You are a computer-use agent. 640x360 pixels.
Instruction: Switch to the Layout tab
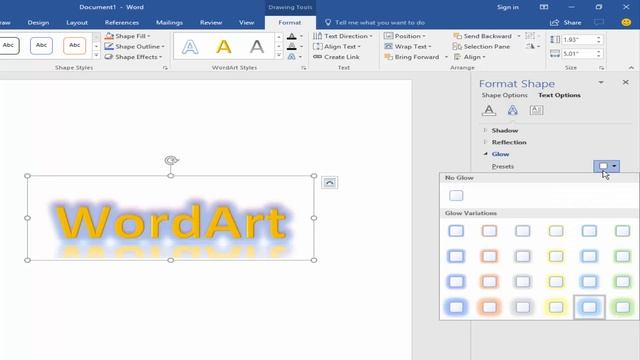pyautogui.click(x=77, y=22)
